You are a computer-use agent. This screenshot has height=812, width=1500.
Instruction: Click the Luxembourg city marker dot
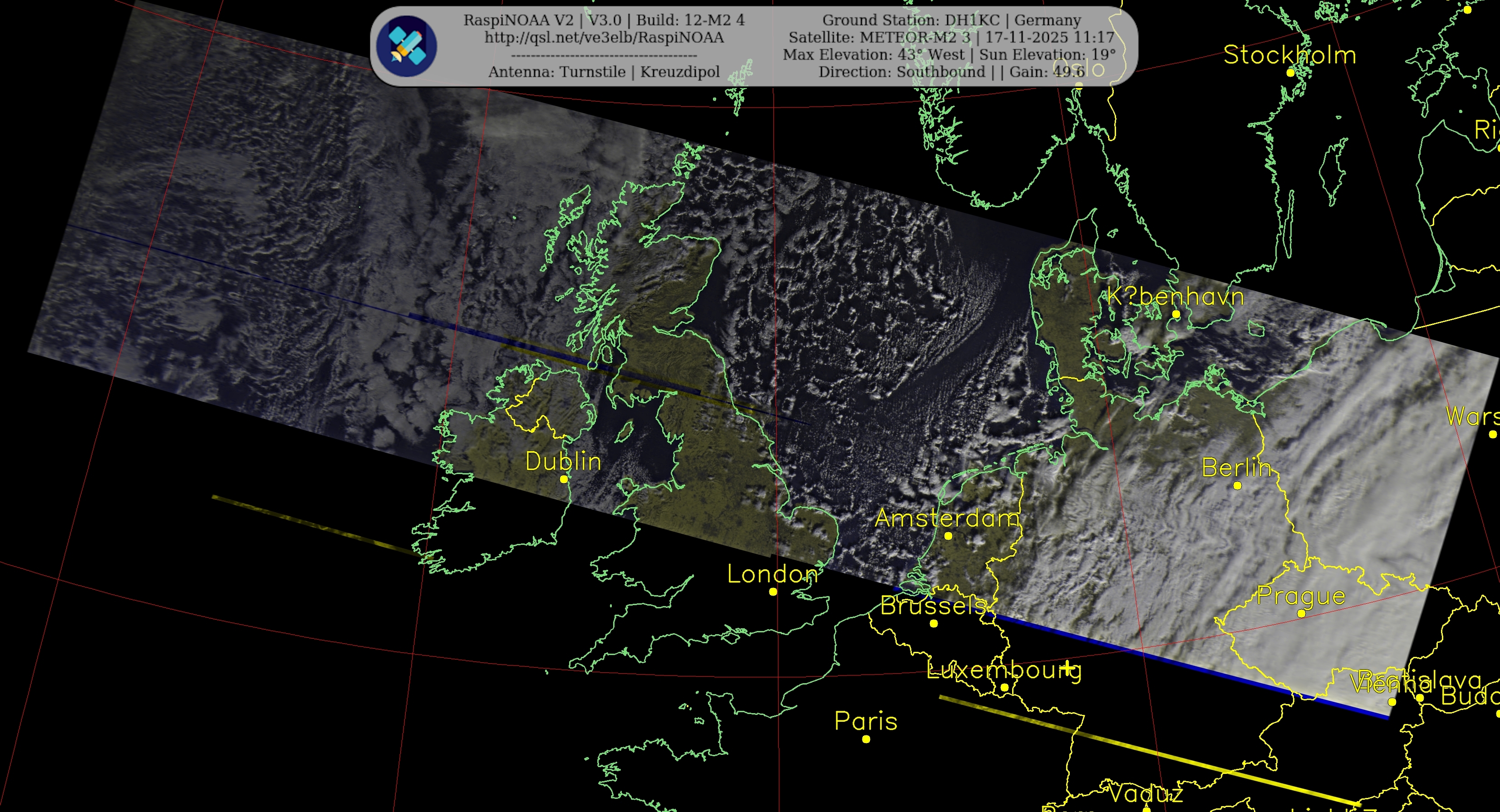1004,687
